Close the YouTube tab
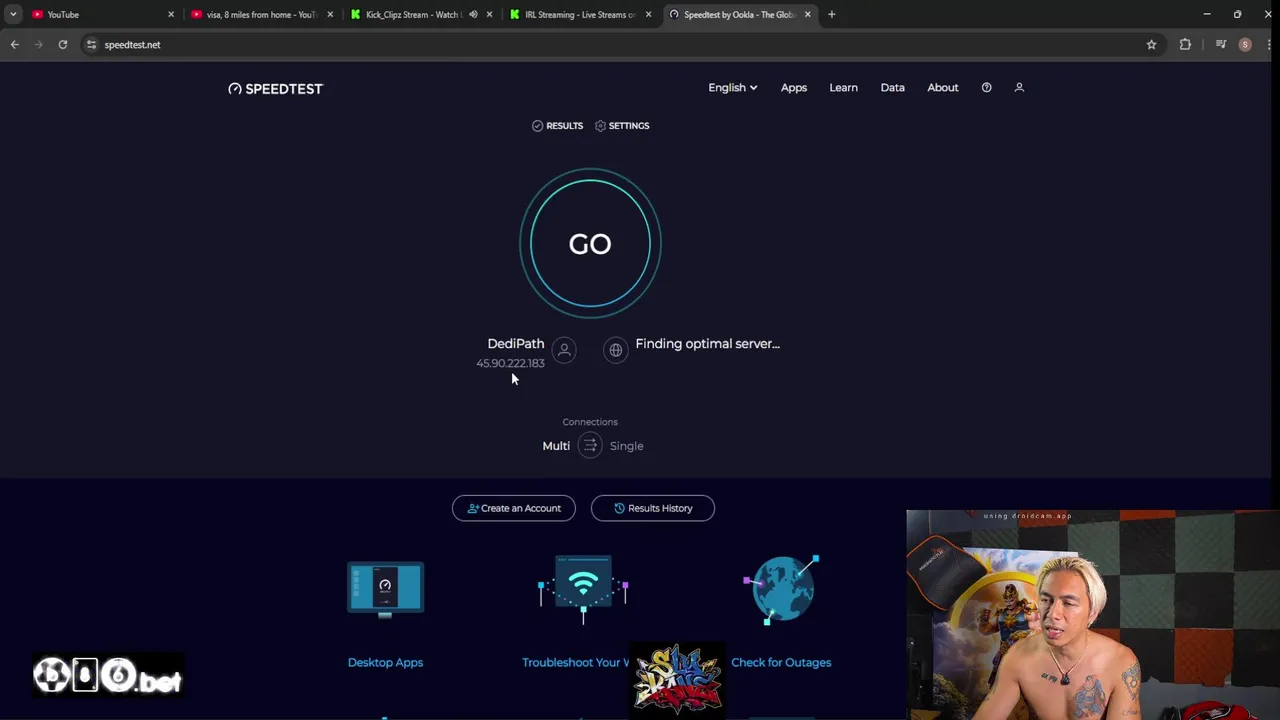Screen dimensions: 1280x720 pos(170,15)
